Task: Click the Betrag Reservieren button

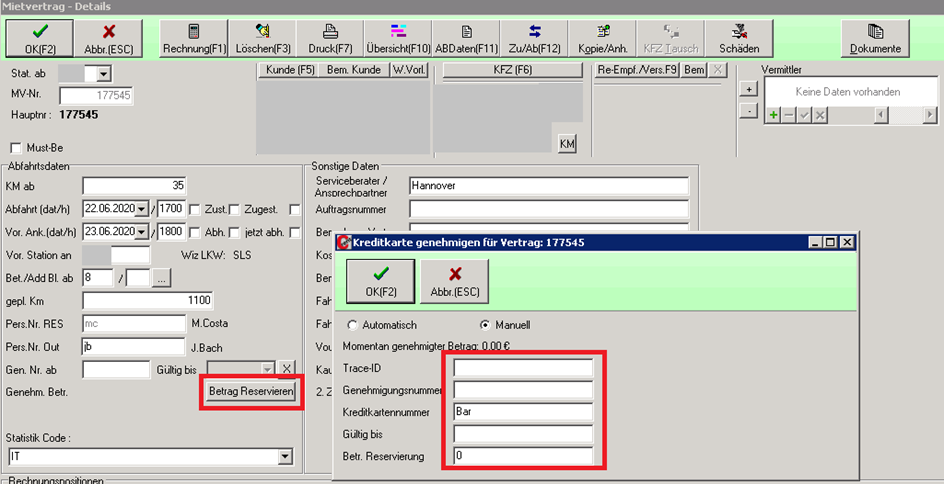Action: 251,392
